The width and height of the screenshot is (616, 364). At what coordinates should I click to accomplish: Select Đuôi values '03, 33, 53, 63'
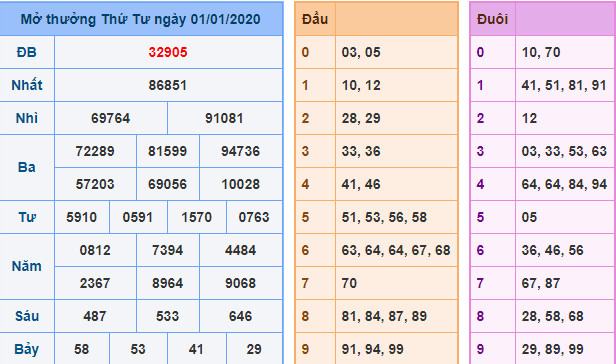564,151
